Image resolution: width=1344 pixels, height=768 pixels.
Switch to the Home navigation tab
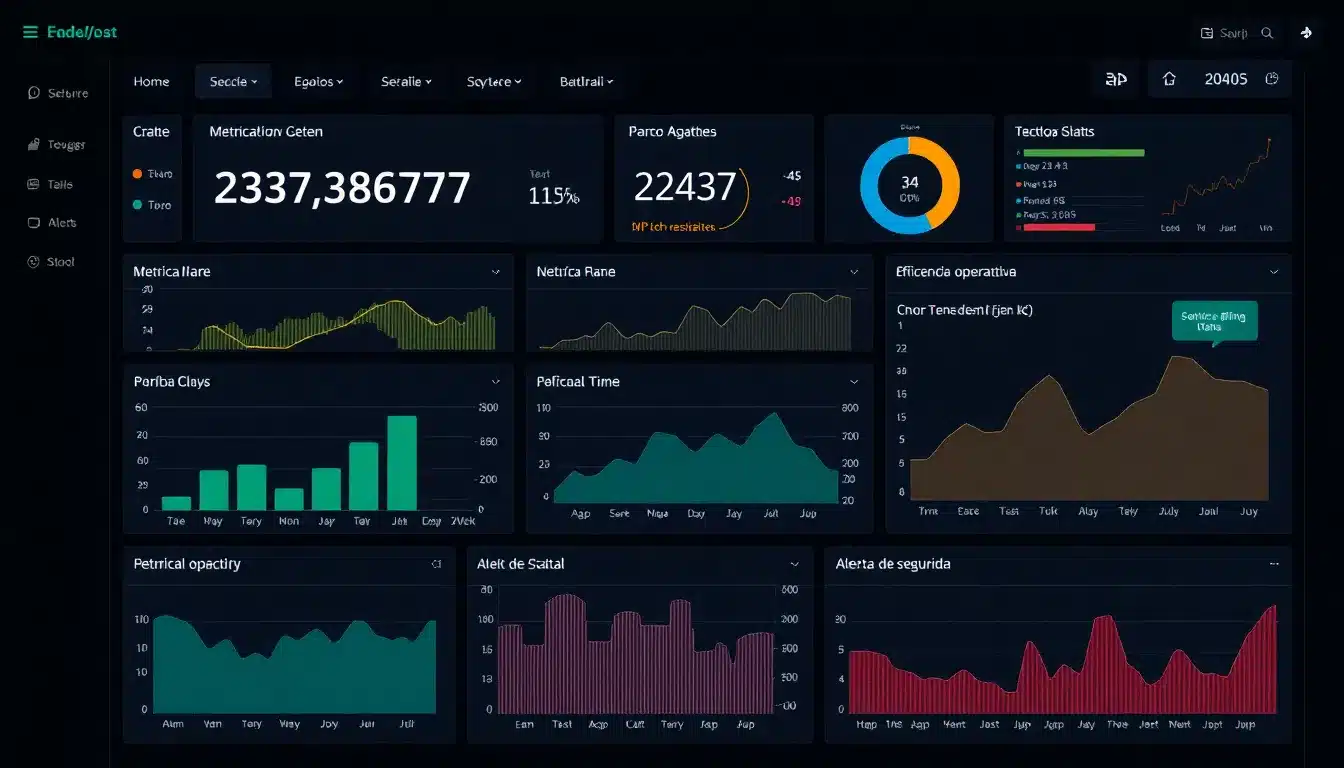click(x=152, y=81)
